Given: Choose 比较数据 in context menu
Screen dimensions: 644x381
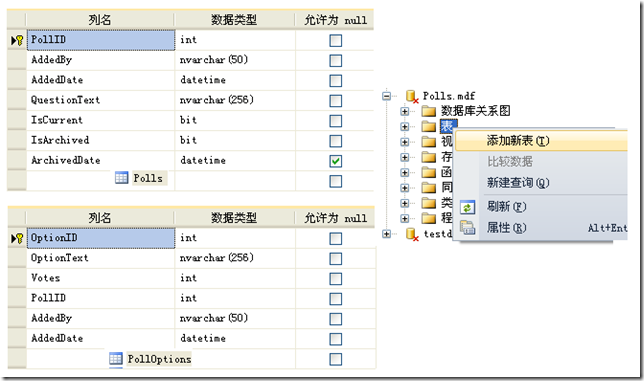Looking at the screenshot, I should coord(541,161).
